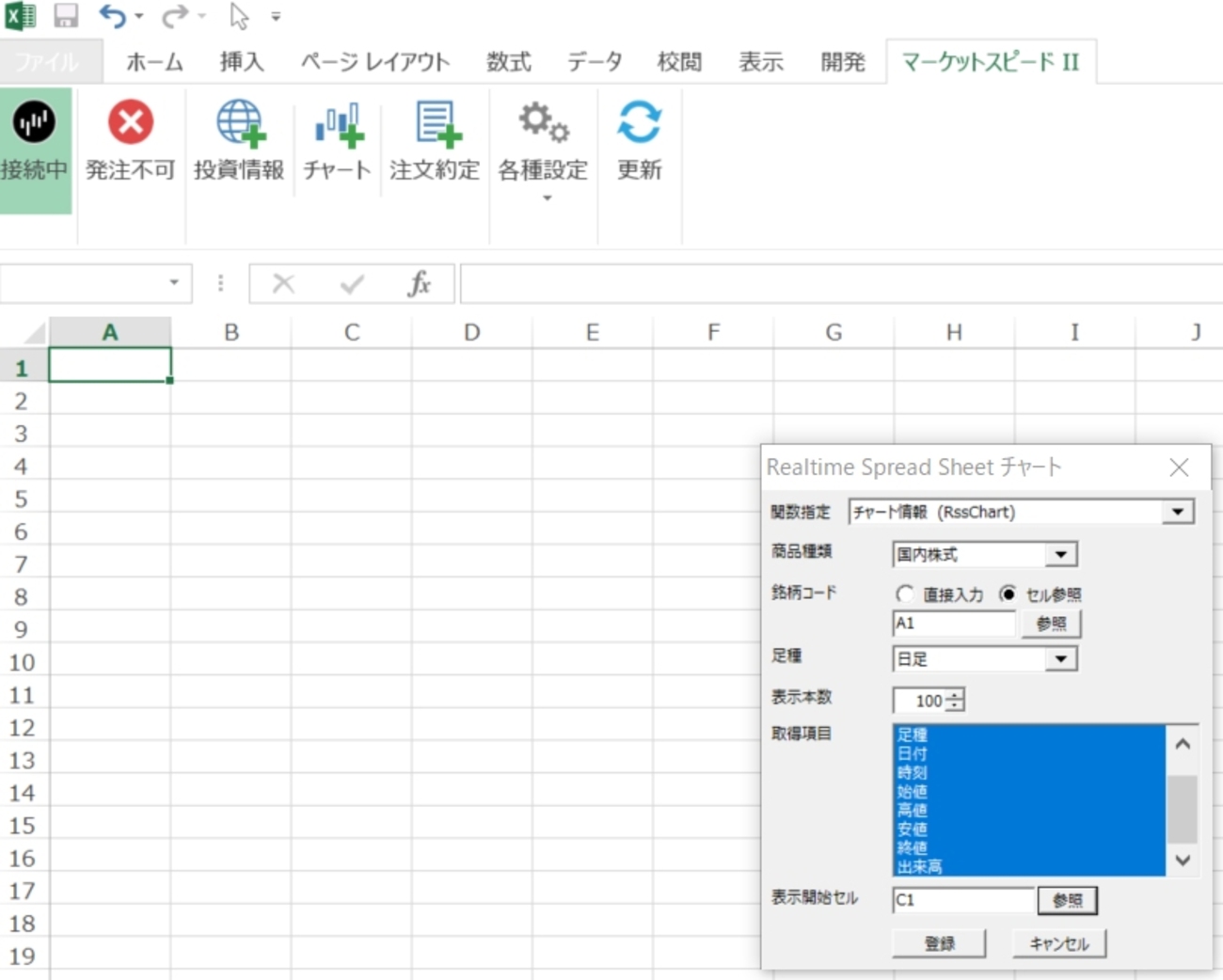
Task: Switch to the ホーム ribbon tab
Action: point(153,61)
